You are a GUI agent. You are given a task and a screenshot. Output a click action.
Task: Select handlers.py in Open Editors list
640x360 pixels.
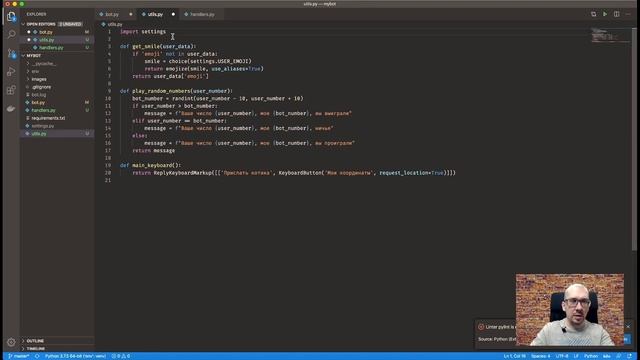point(57,48)
